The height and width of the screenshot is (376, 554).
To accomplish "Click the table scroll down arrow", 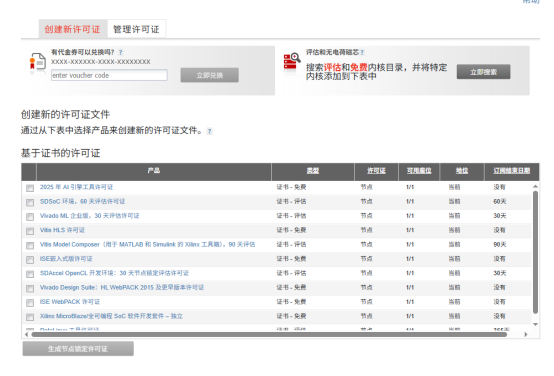I will (x=535, y=324).
